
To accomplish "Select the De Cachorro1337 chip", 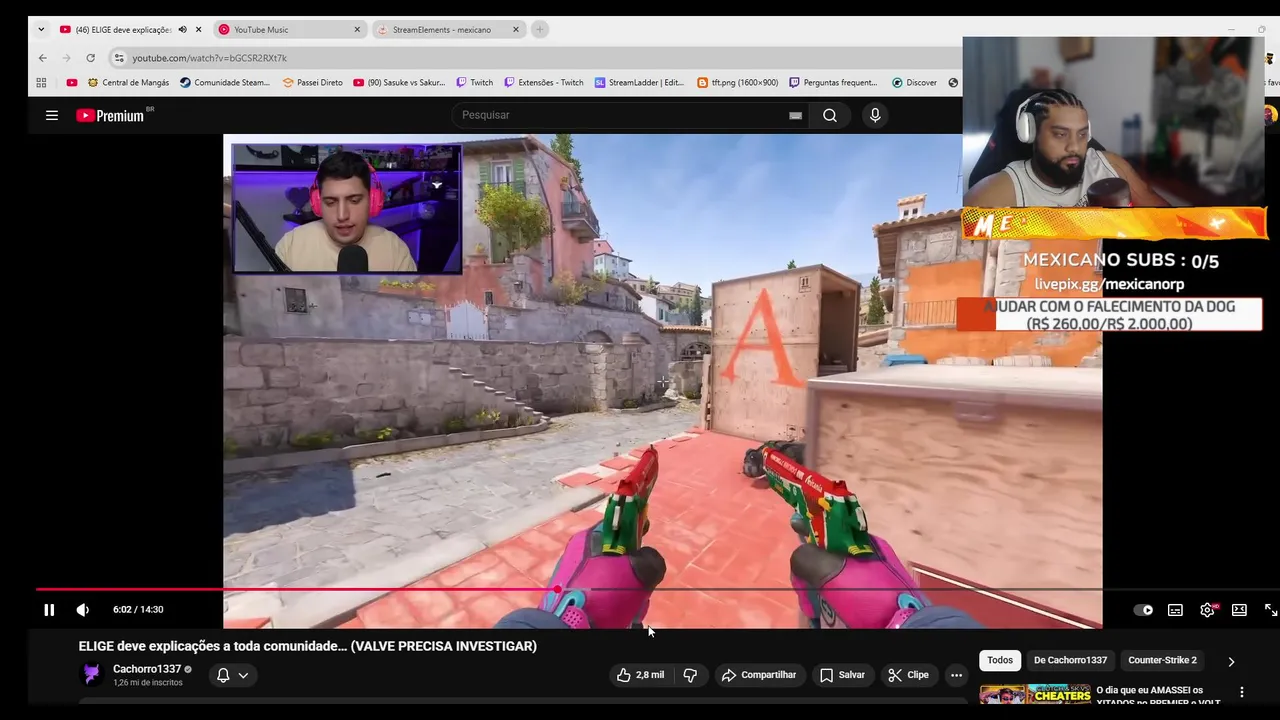I will coord(1070,660).
